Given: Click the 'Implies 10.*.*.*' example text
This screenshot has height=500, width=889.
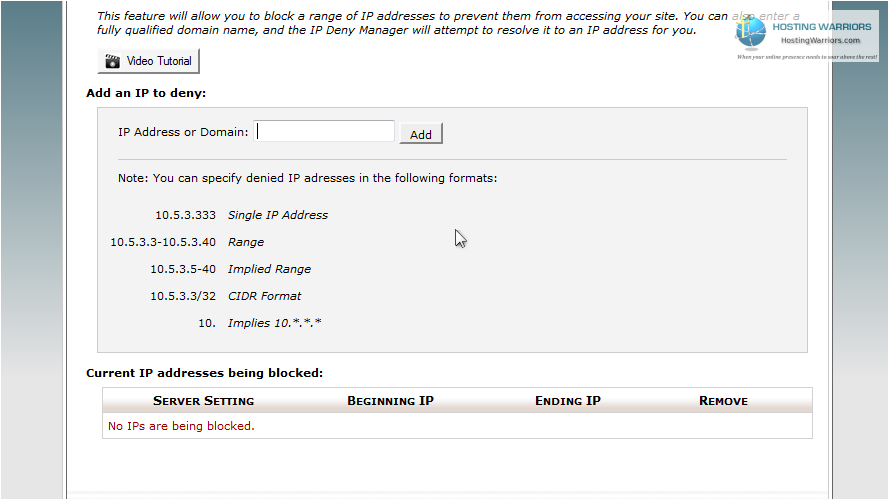Looking at the screenshot, I should pyautogui.click(x=274, y=323).
